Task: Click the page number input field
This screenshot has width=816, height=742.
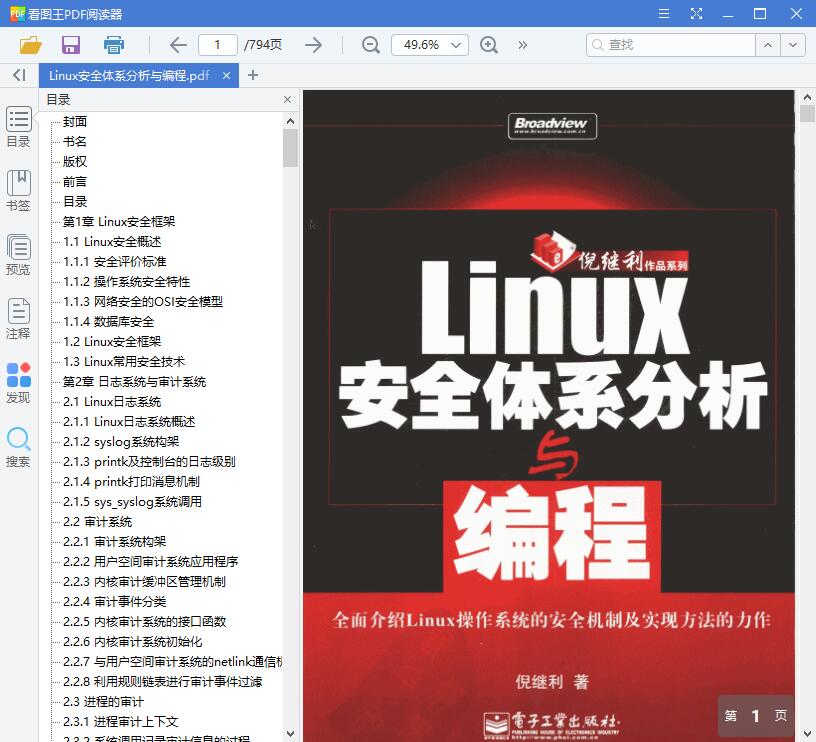Action: tap(218, 45)
